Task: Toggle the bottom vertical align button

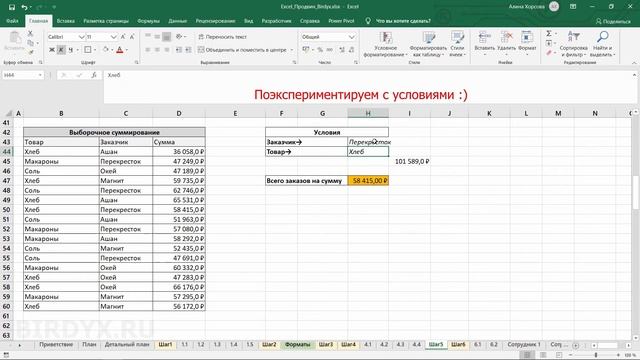Action: (x=167, y=37)
